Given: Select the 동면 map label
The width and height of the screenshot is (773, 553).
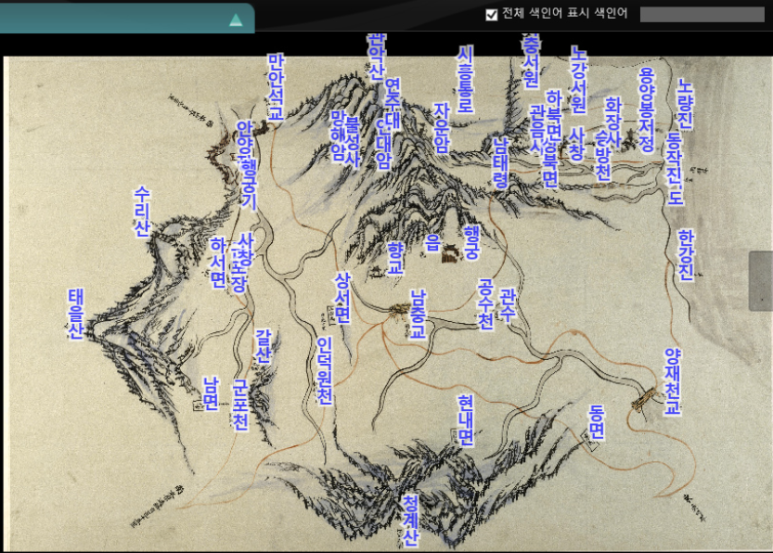Looking at the screenshot, I should [x=597, y=422].
